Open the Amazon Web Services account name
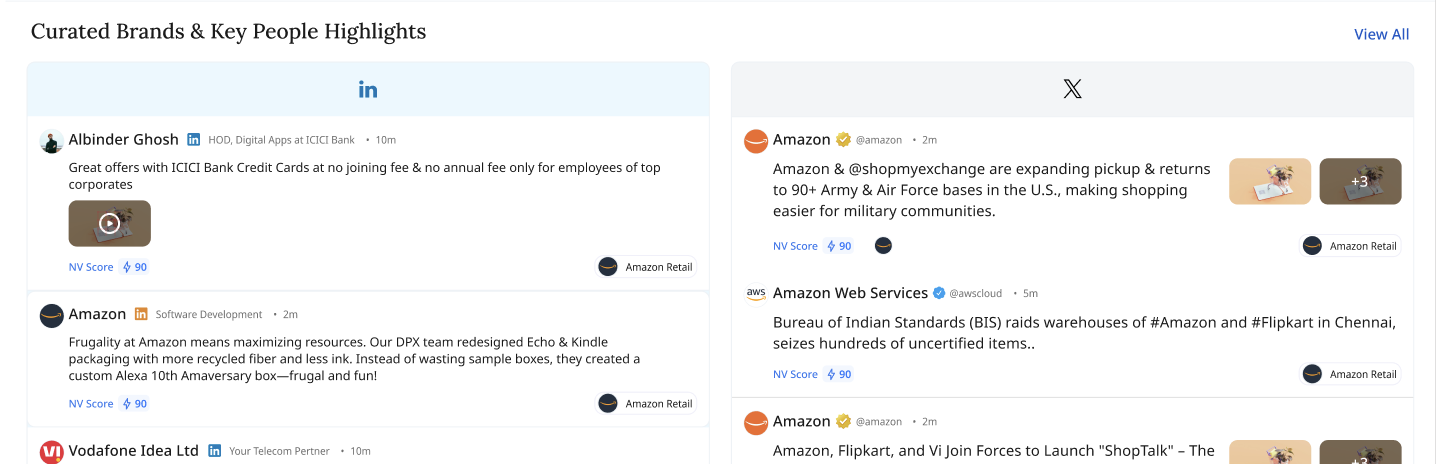 tap(850, 293)
